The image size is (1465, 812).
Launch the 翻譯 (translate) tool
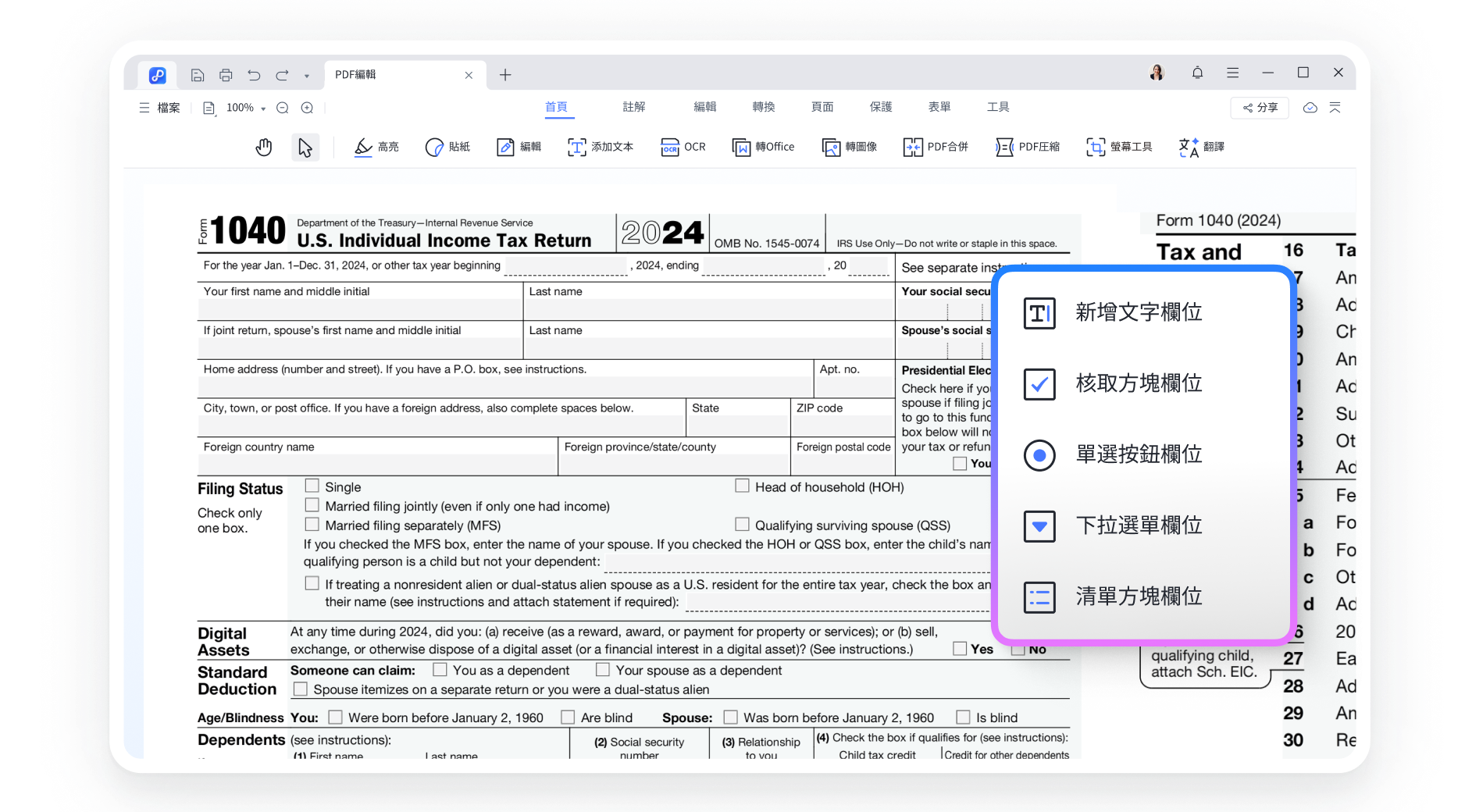[x=1201, y=147]
